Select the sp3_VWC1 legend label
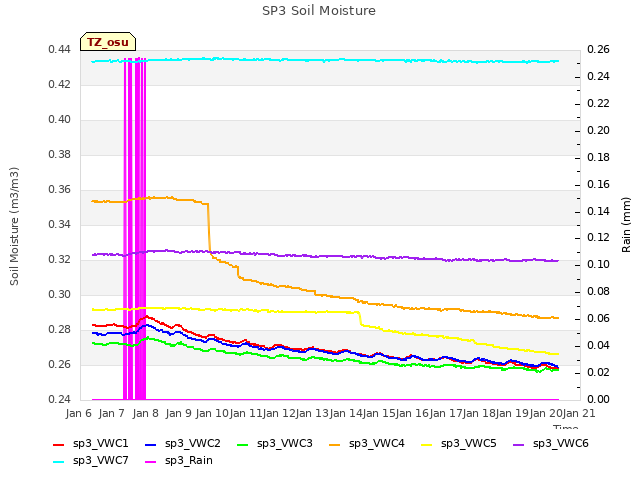The height and width of the screenshot is (480, 640). (x=100, y=443)
